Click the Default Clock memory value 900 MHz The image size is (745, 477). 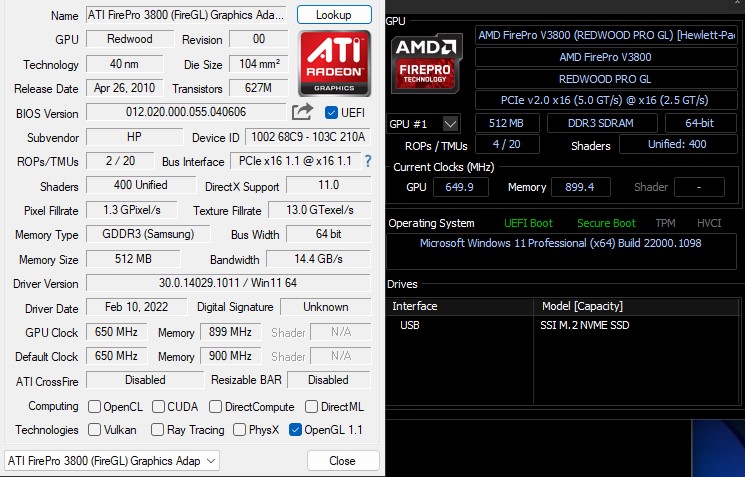click(230, 356)
